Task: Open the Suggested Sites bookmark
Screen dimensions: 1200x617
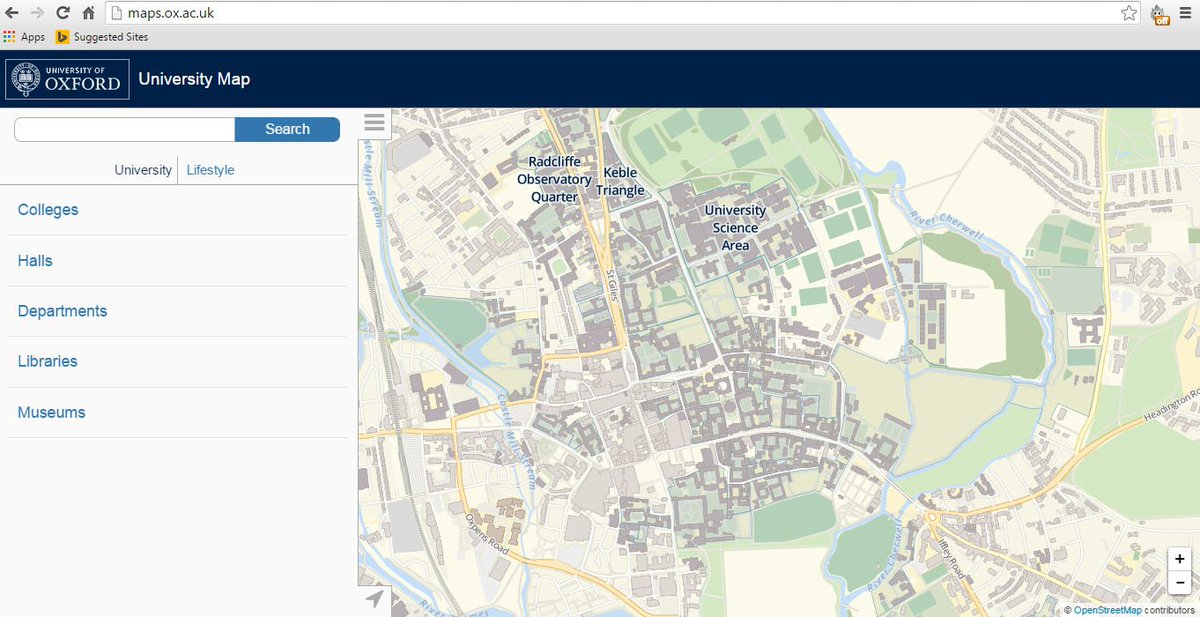Action: (102, 37)
